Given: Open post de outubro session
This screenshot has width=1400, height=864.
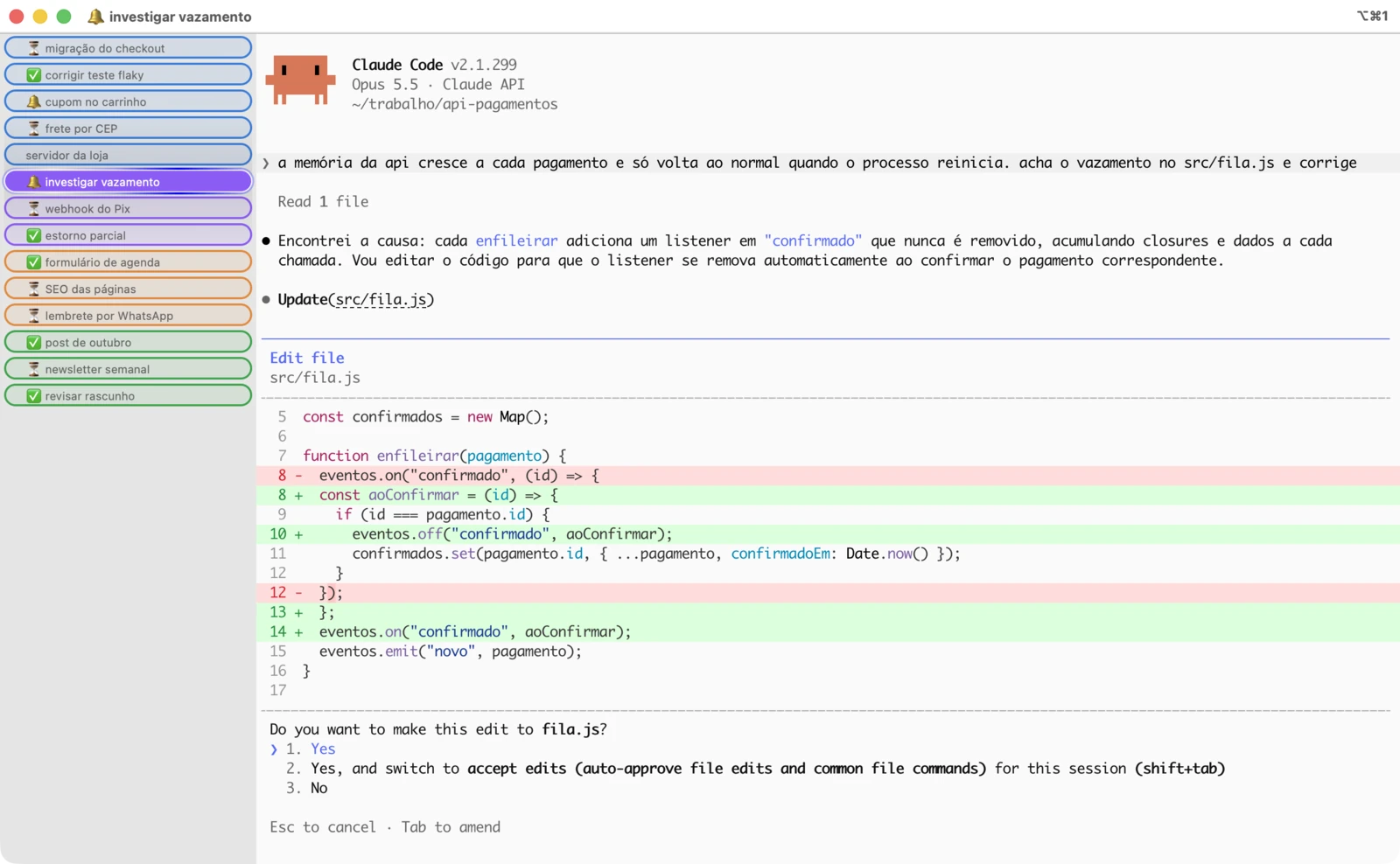Looking at the screenshot, I should [x=128, y=343].
